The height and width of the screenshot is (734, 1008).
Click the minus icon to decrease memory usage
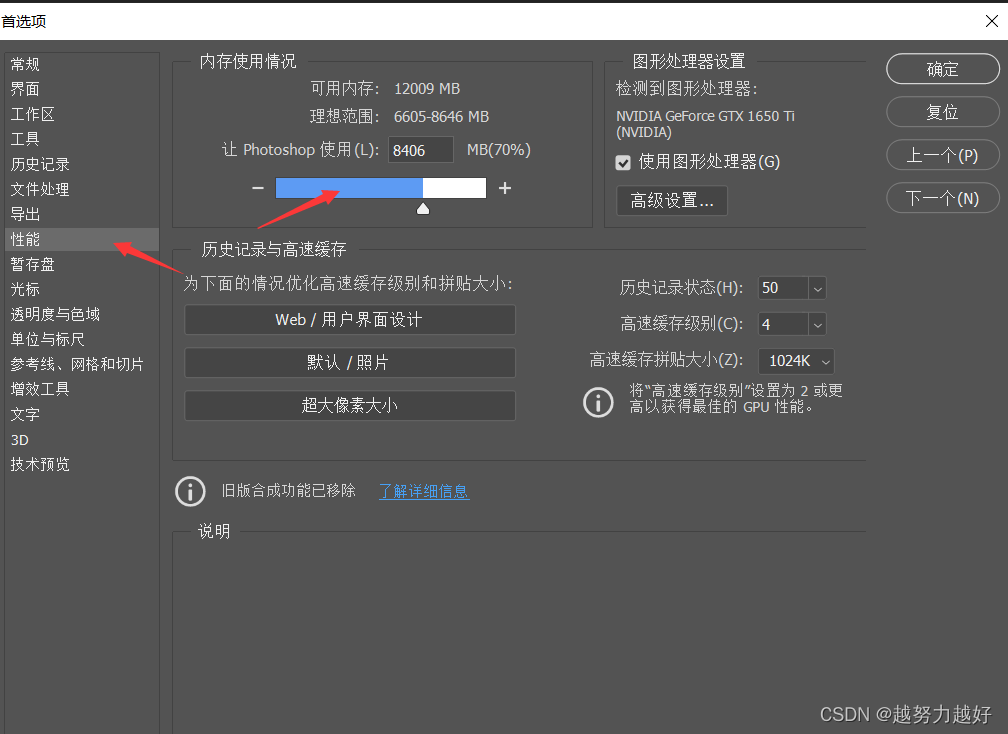[258, 188]
